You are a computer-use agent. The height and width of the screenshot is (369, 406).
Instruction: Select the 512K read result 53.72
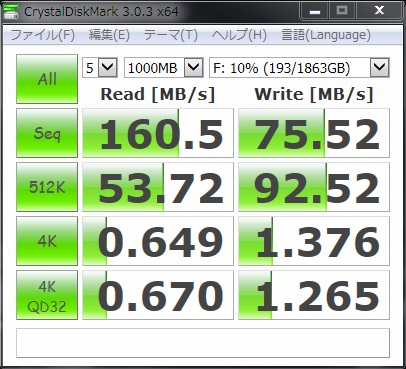tap(158, 187)
